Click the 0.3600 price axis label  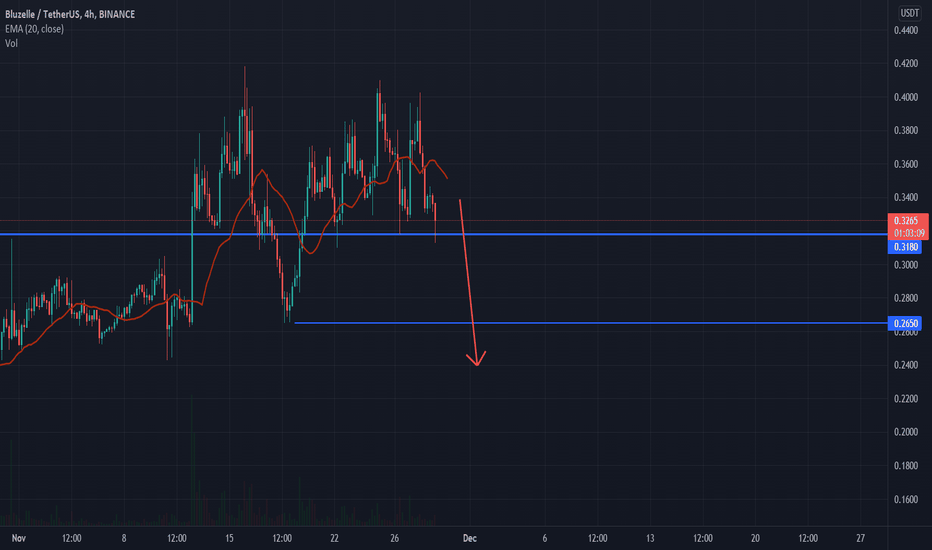906,164
